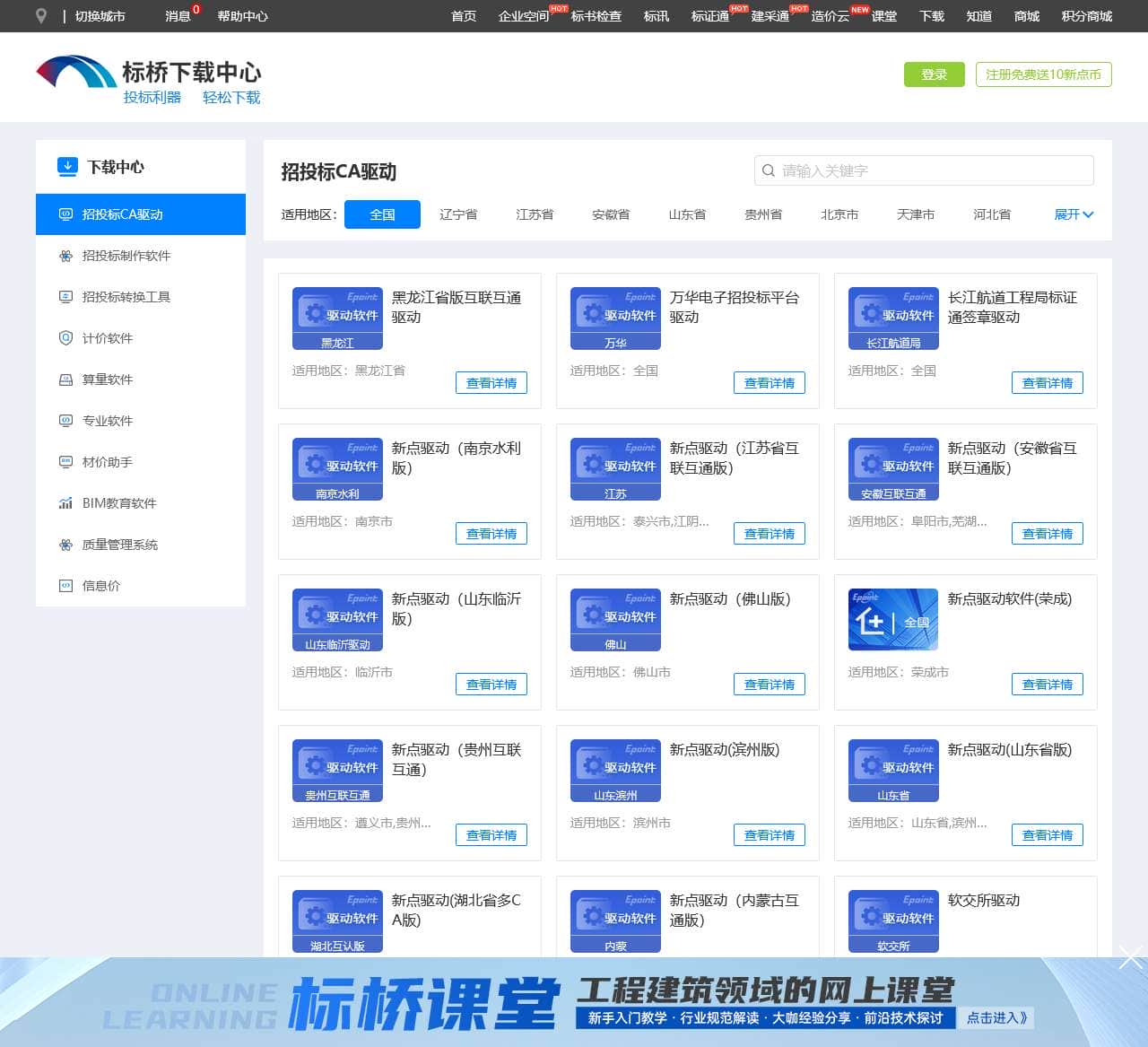View details for 新点驱动（佛山版）
The image size is (1148, 1047).
click(770, 685)
